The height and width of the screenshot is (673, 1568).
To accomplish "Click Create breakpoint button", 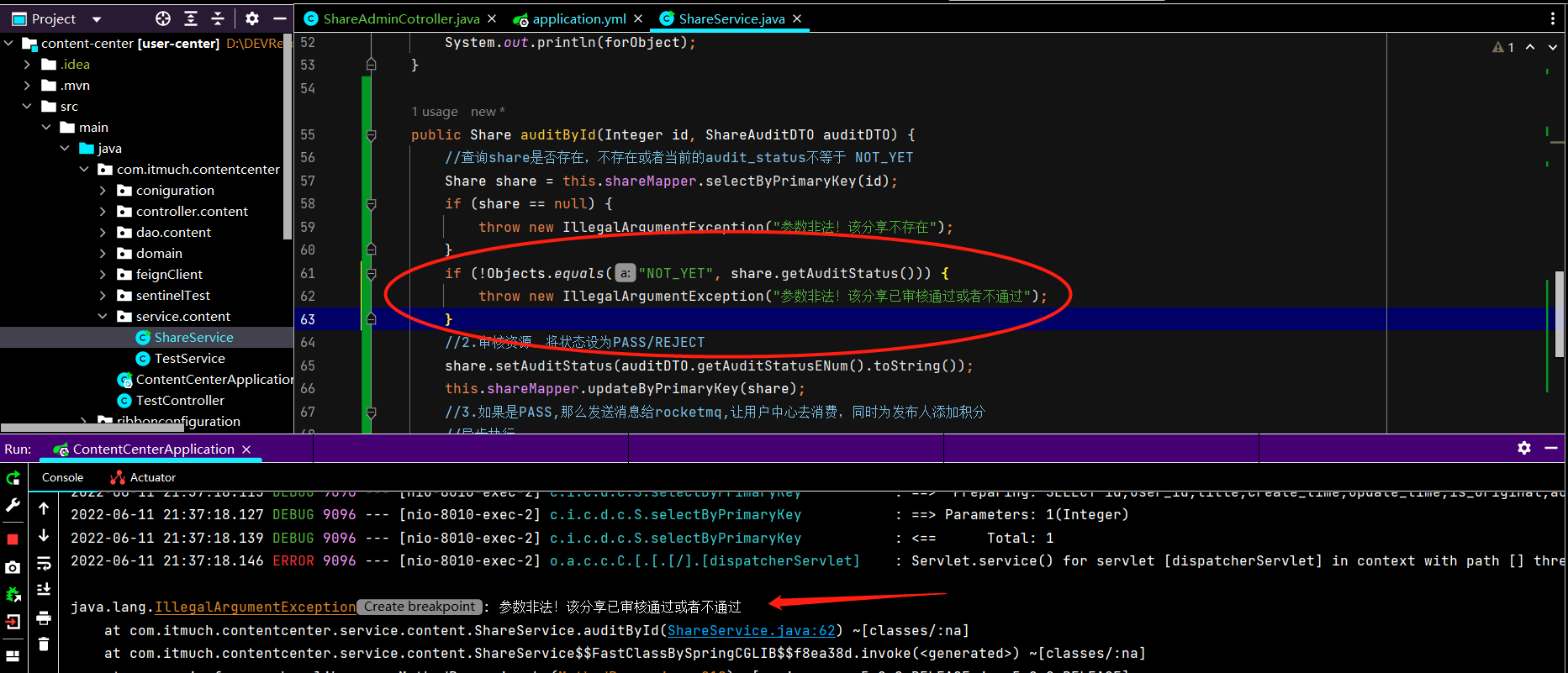I will pos(420,607).
